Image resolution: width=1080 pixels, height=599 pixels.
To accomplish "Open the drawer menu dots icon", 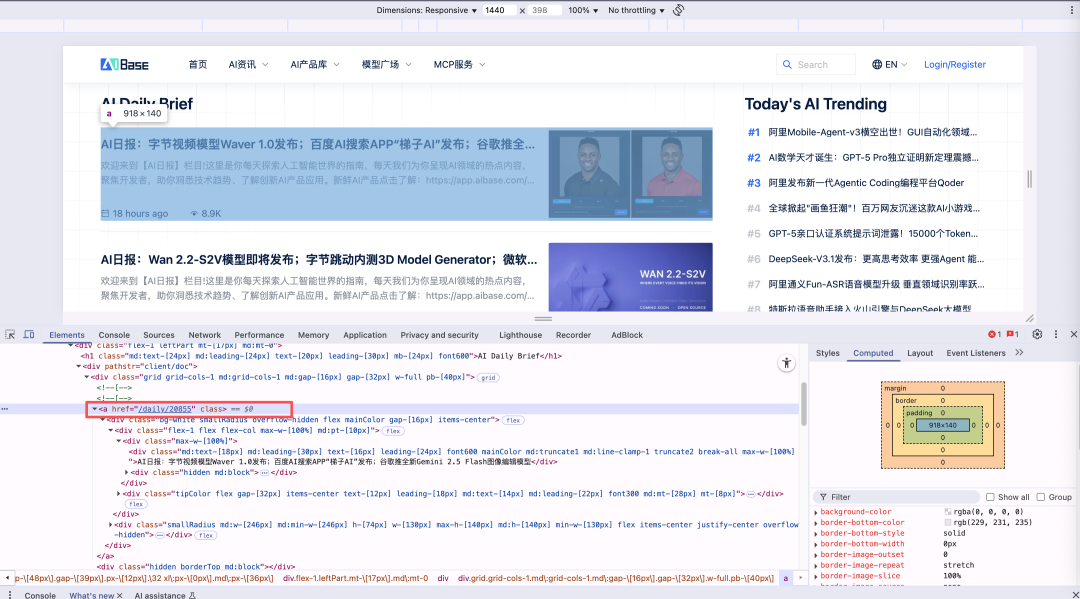I will click(10, 594).
